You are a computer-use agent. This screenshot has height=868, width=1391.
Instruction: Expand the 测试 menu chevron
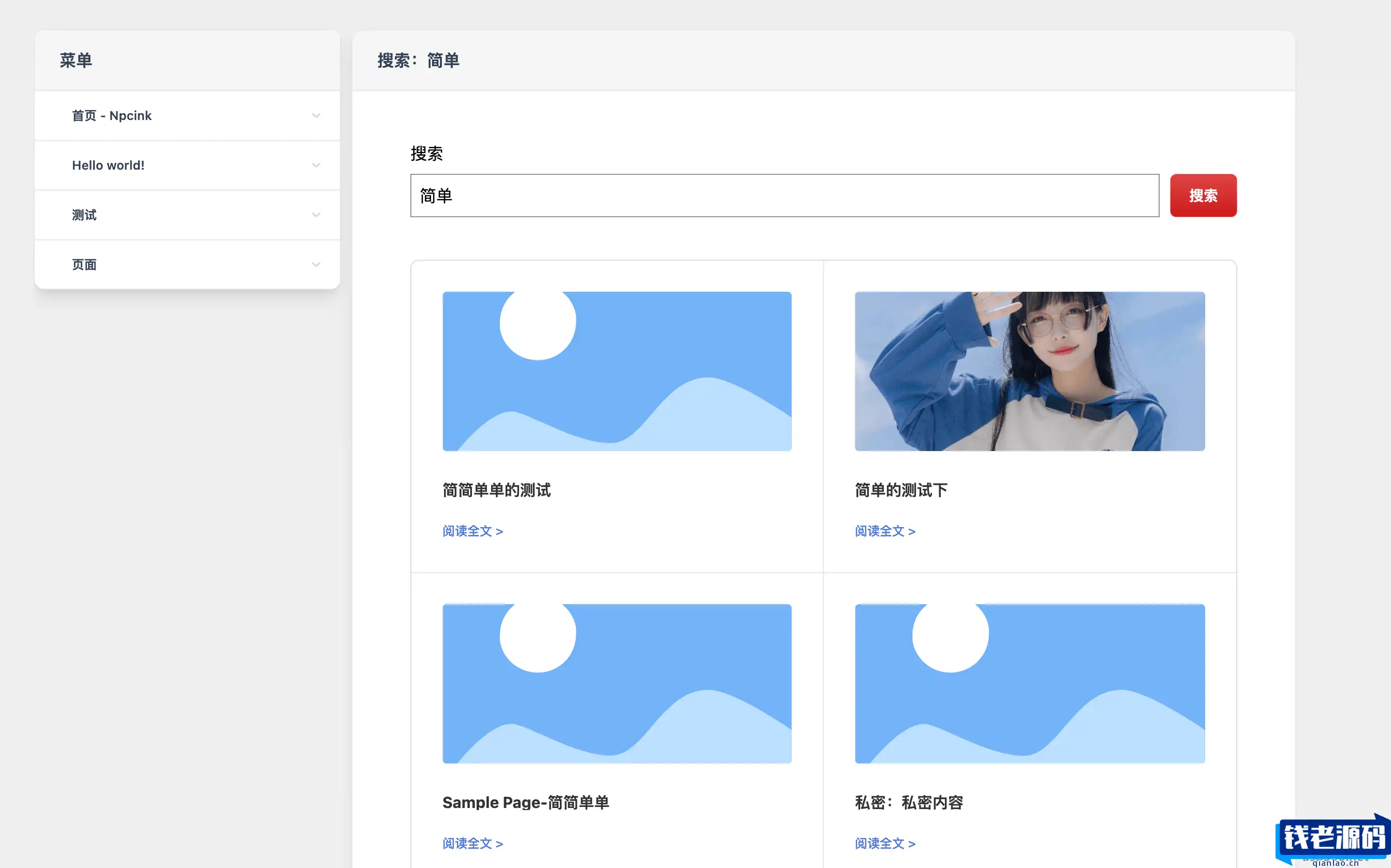coord(316,215)
